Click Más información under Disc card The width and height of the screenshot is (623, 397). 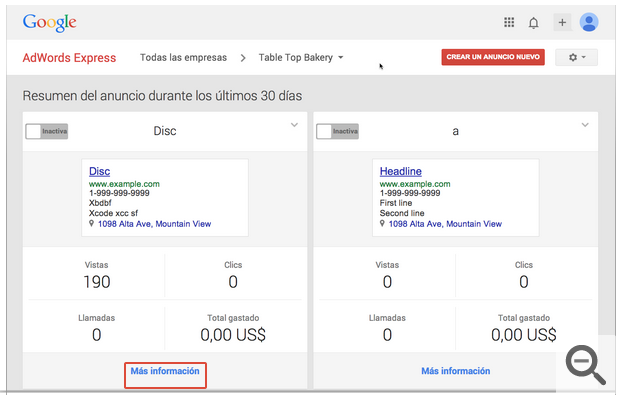[x=165, y=371]
